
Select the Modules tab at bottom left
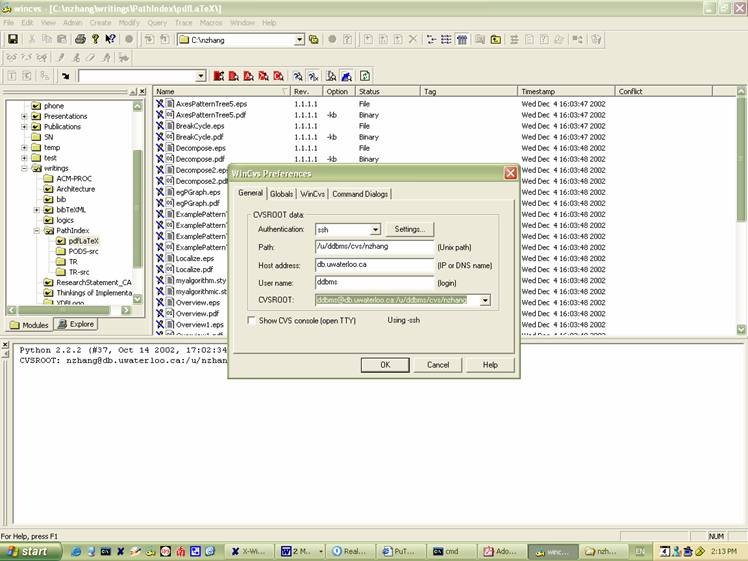tap(29, 325)
